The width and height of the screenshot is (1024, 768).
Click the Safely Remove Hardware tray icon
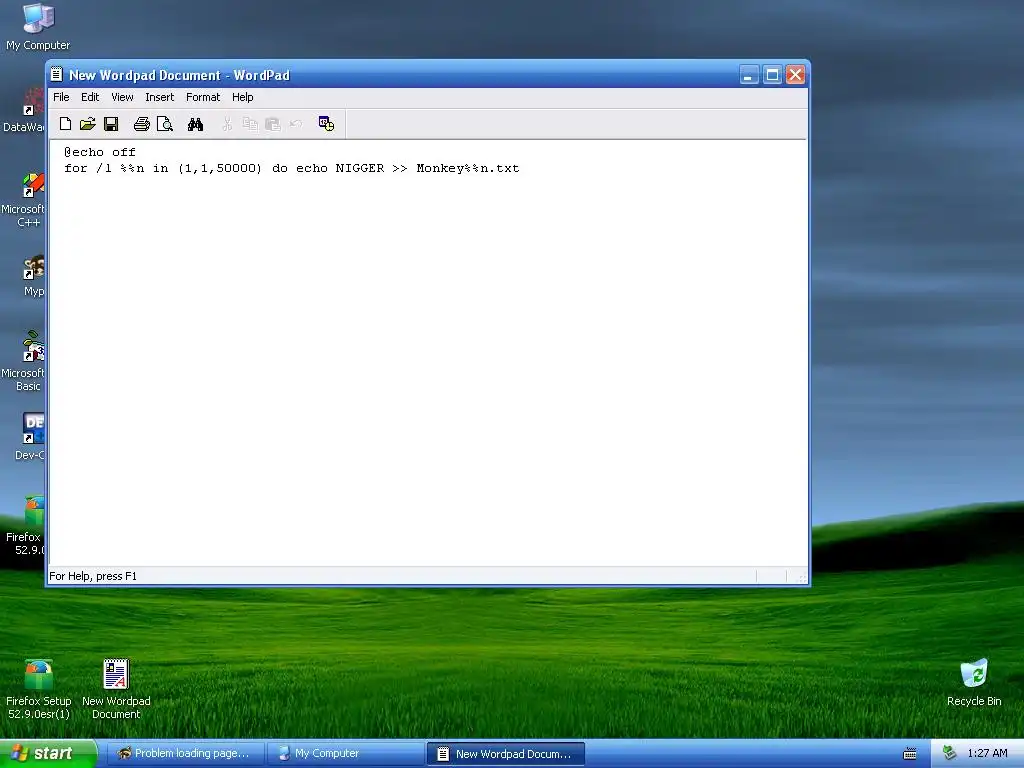(x=950, y=753)
